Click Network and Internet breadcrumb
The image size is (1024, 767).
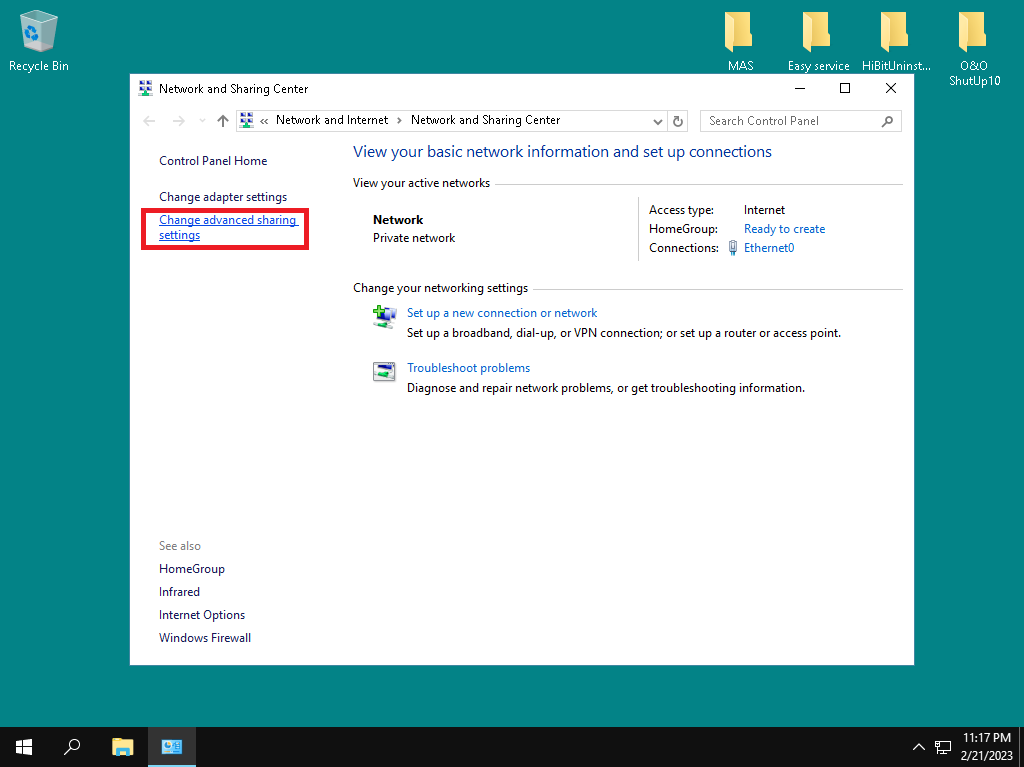coord(332,120)
